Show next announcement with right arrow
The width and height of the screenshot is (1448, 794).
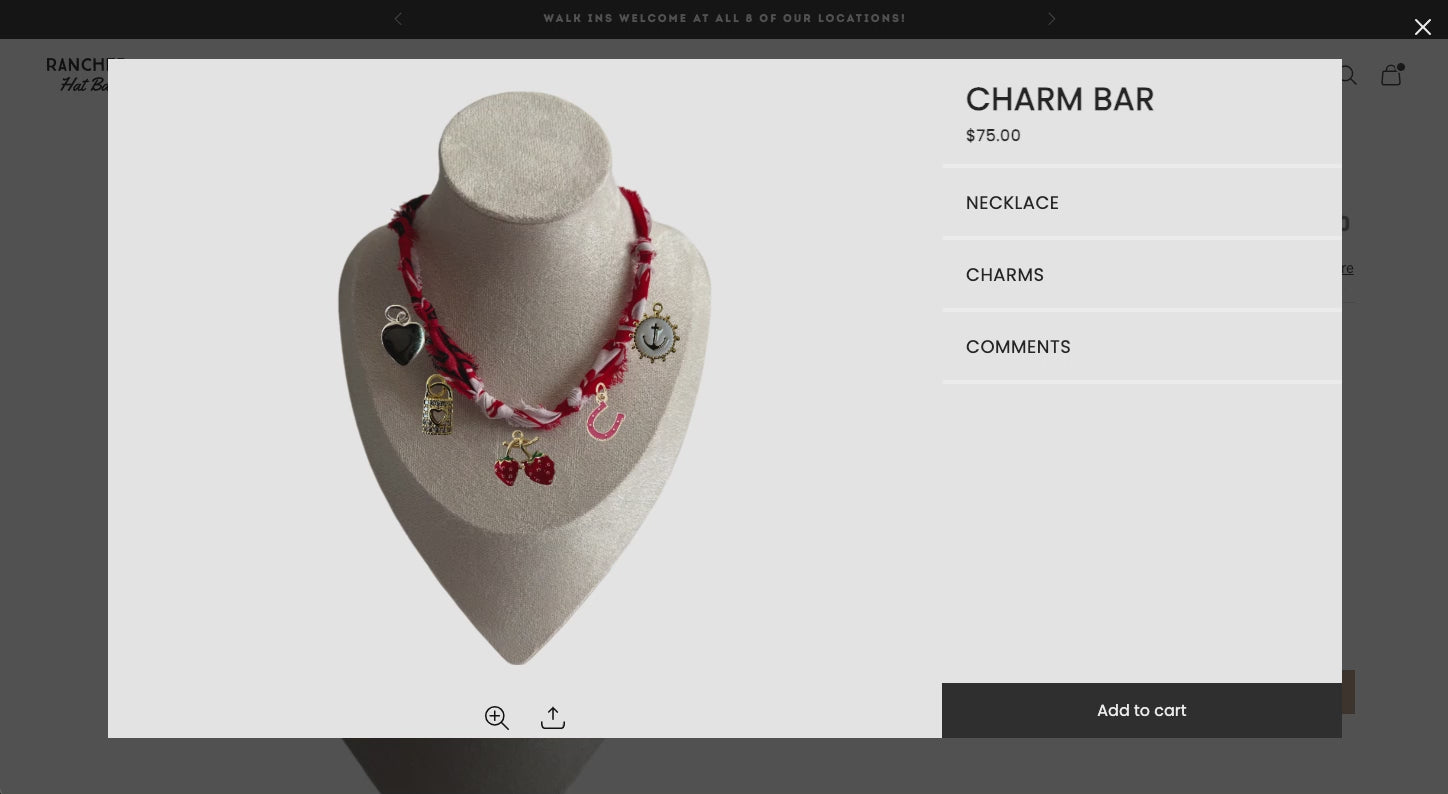(1051, 18)
